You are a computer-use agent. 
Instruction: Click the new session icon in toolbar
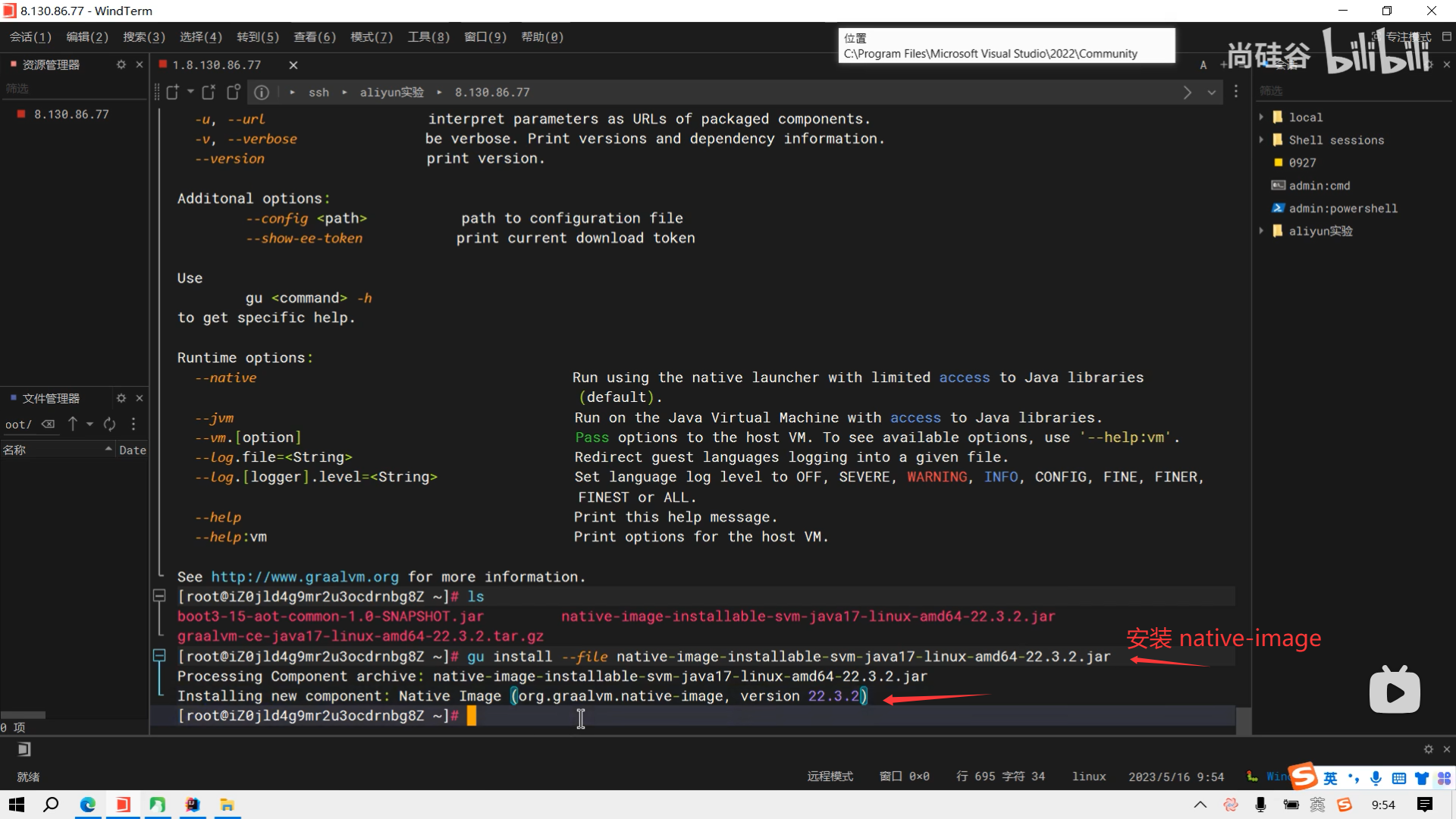coord(173,93)
